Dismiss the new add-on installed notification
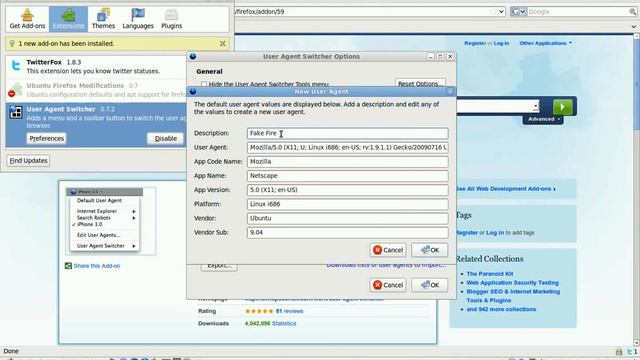 point(222,43)
